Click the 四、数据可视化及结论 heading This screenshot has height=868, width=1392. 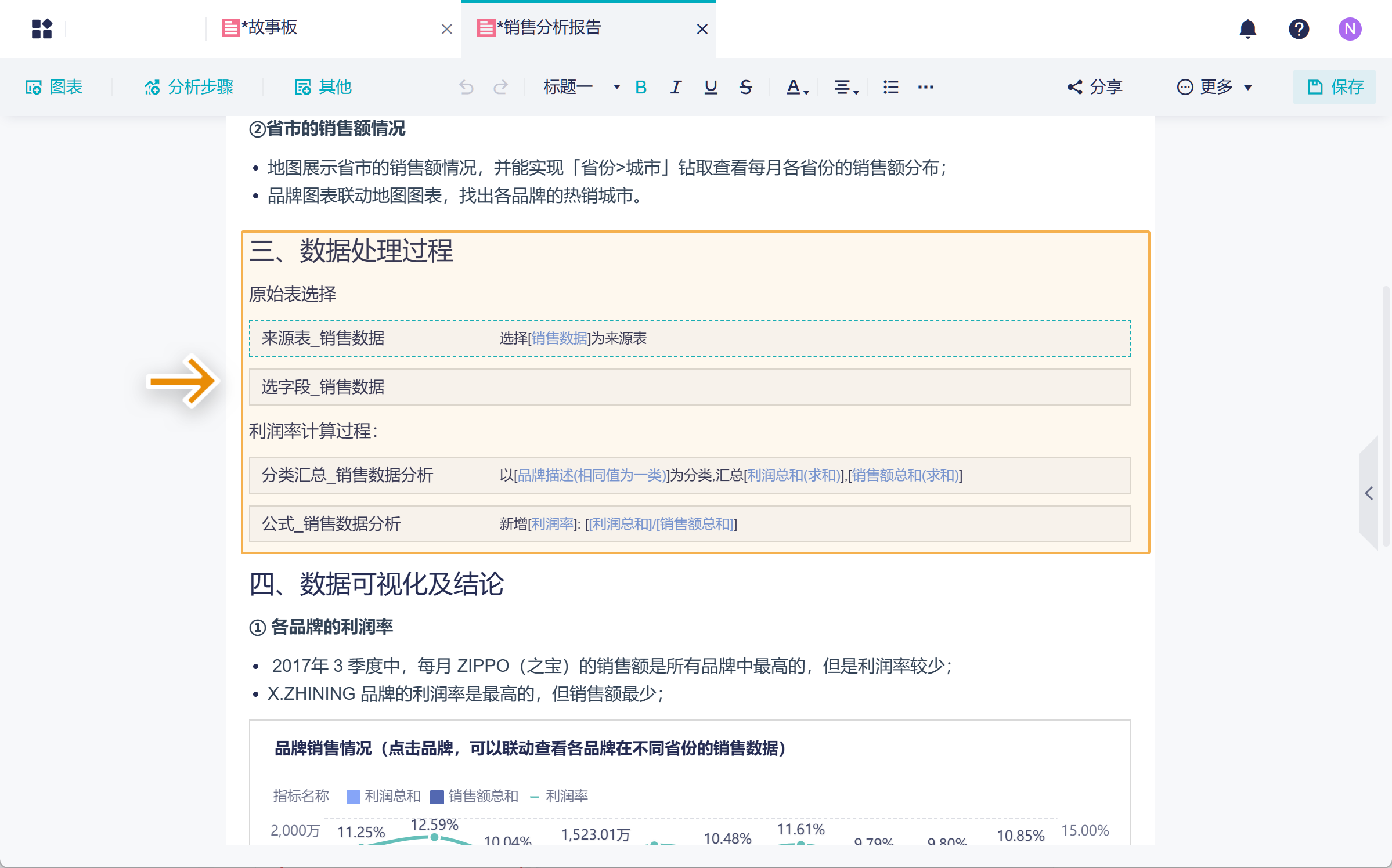376,584
